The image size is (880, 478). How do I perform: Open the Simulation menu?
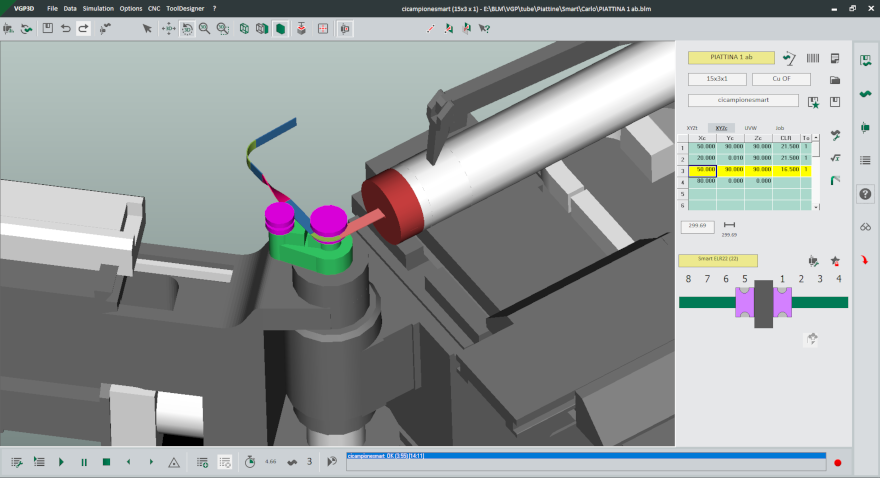(x=98, y=7)
